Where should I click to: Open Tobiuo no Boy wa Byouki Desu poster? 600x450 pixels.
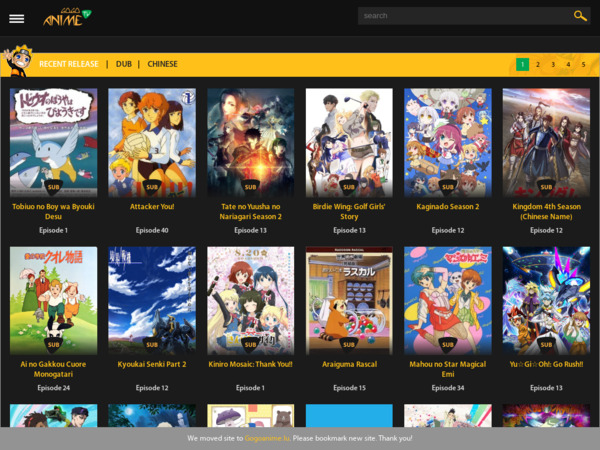coord(54,143)
